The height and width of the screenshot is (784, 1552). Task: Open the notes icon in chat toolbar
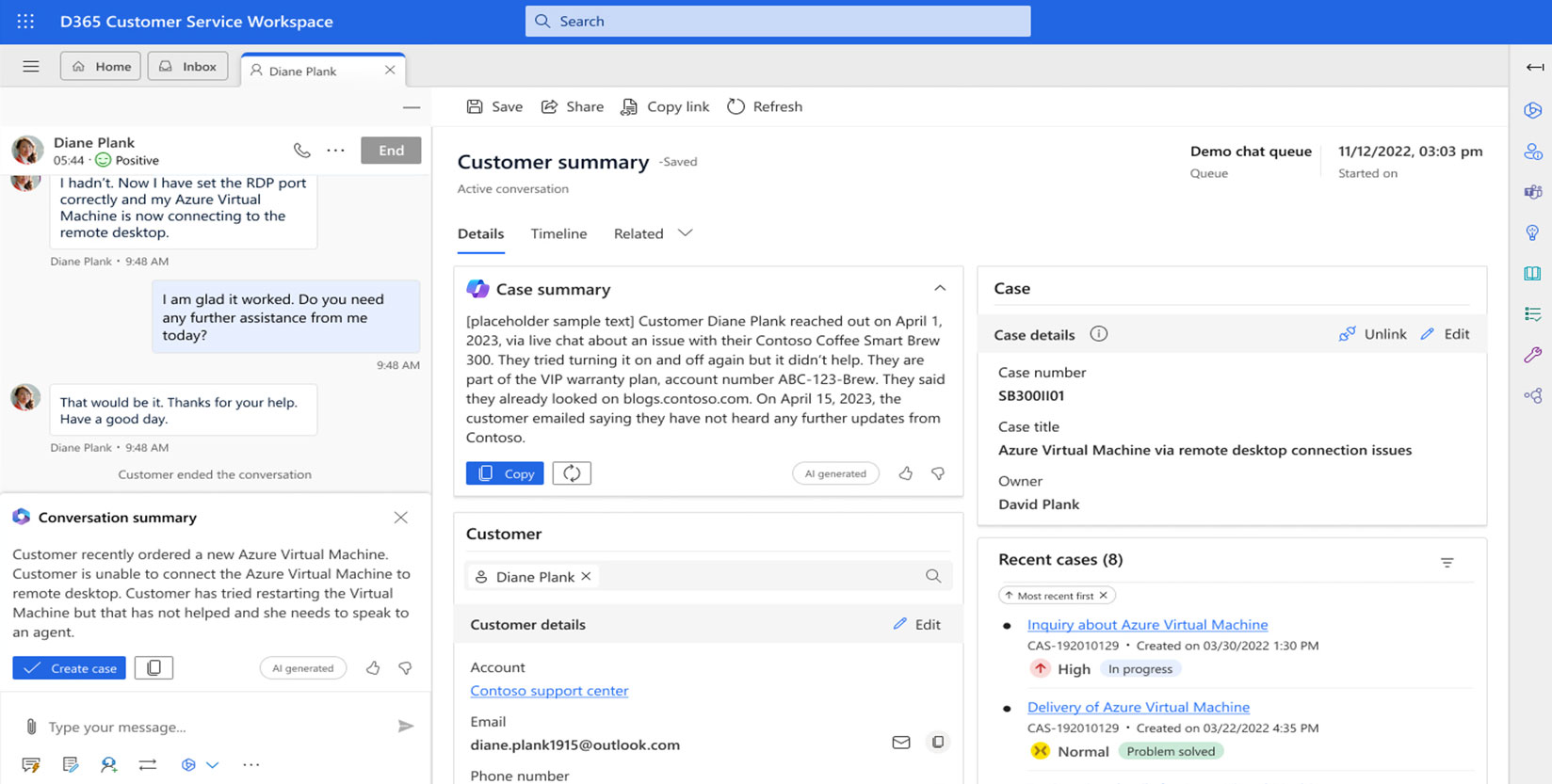71,765
